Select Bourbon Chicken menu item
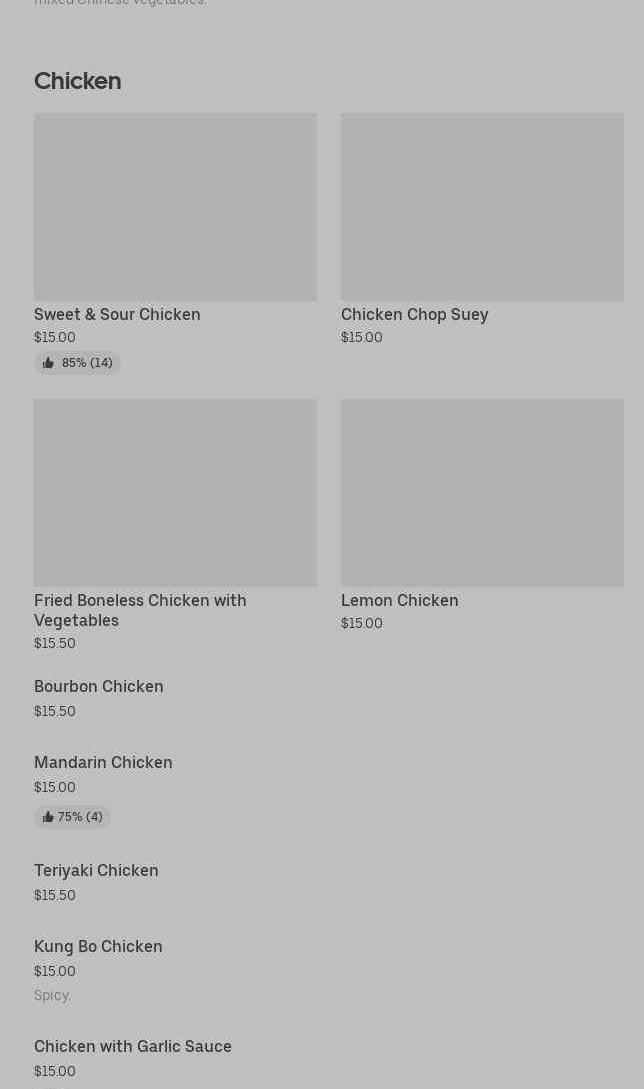This screenshot has width=644, height=1089. (x=98, y=686)
